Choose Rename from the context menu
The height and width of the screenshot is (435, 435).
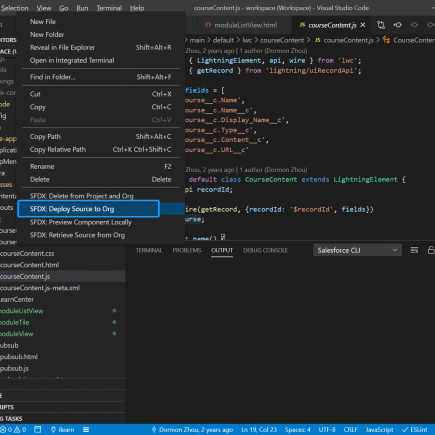coord(101,167)
